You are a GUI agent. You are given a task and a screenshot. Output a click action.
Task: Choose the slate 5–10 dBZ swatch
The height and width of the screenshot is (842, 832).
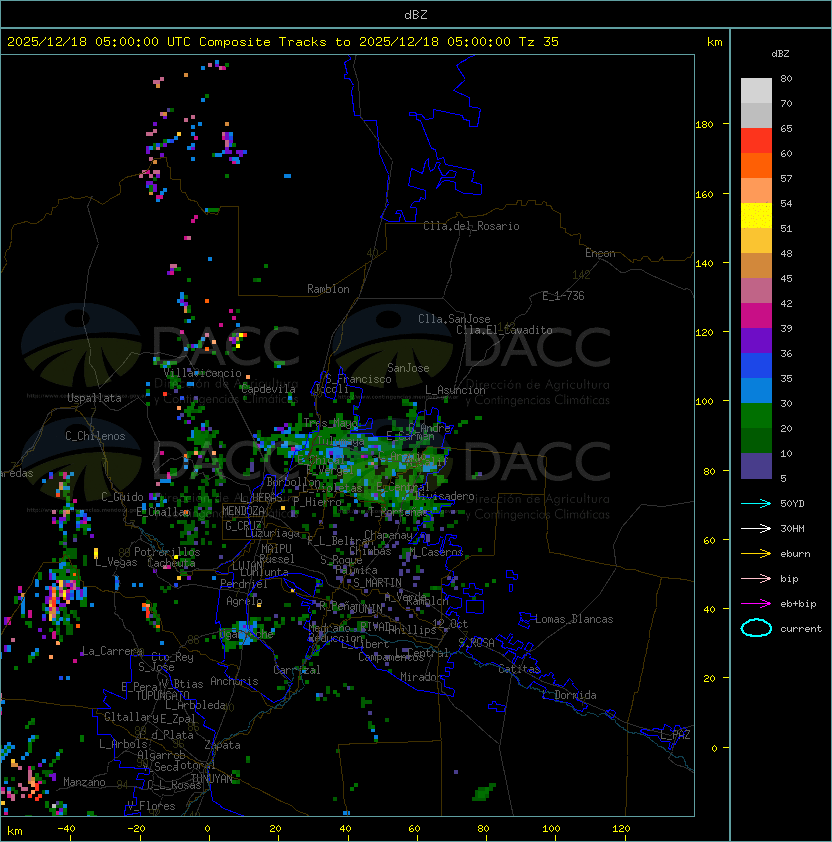coord(756,466)
